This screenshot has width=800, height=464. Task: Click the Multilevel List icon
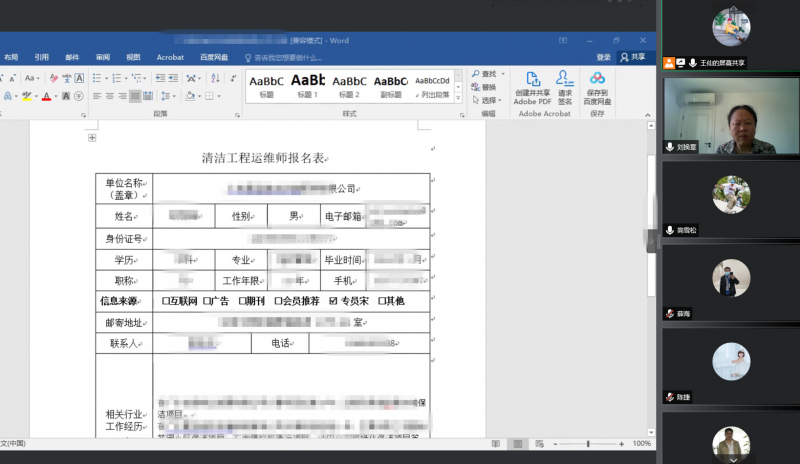click(x=136, y=78)
